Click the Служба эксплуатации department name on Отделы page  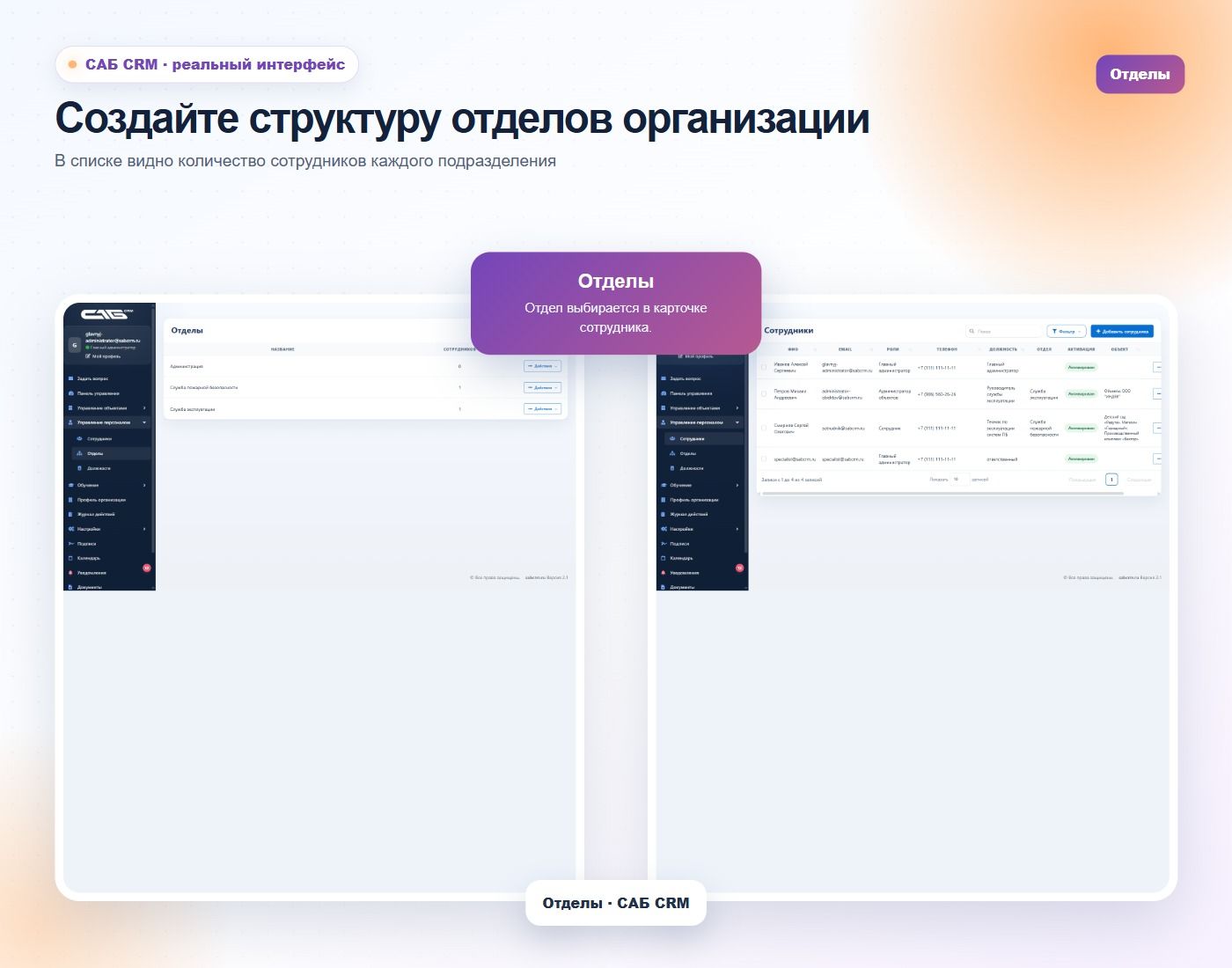pos(193,409)
